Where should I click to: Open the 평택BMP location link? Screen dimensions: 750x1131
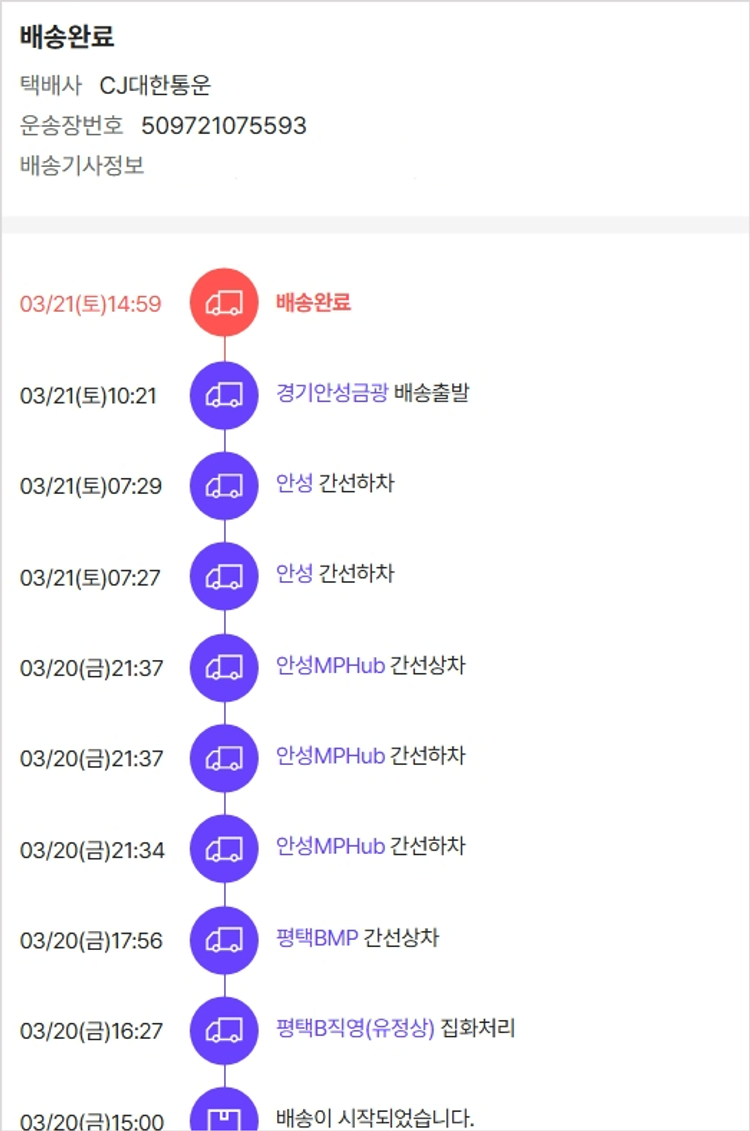point(316,938)
